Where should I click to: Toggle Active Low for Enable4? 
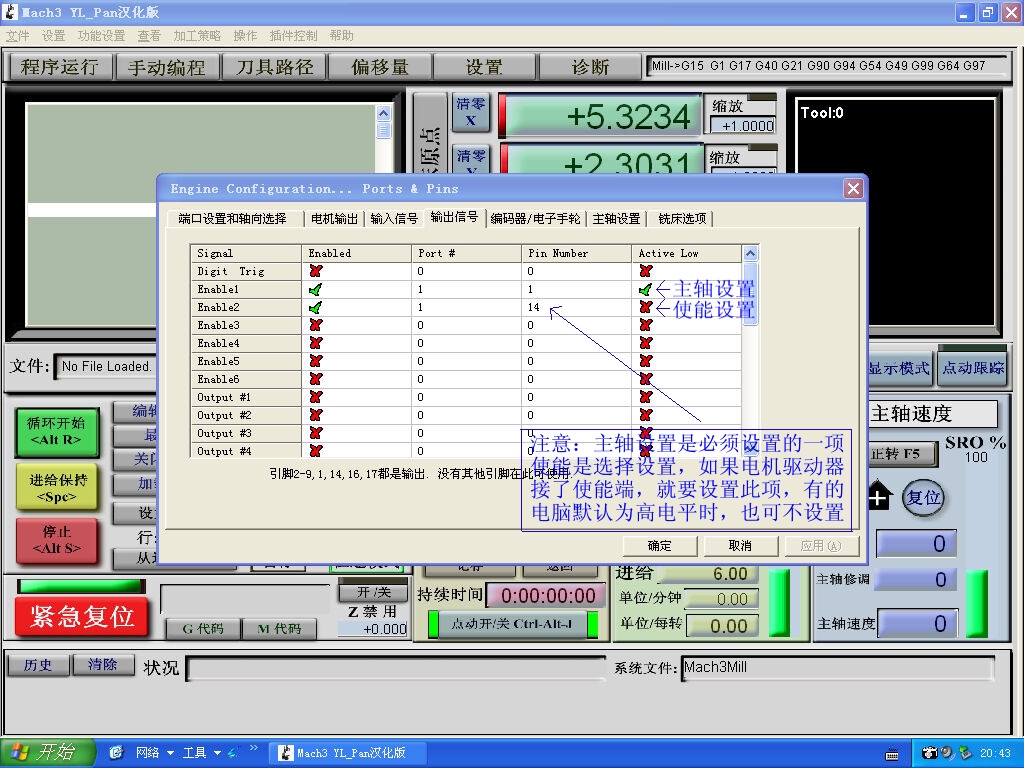[x=646, y=343]
